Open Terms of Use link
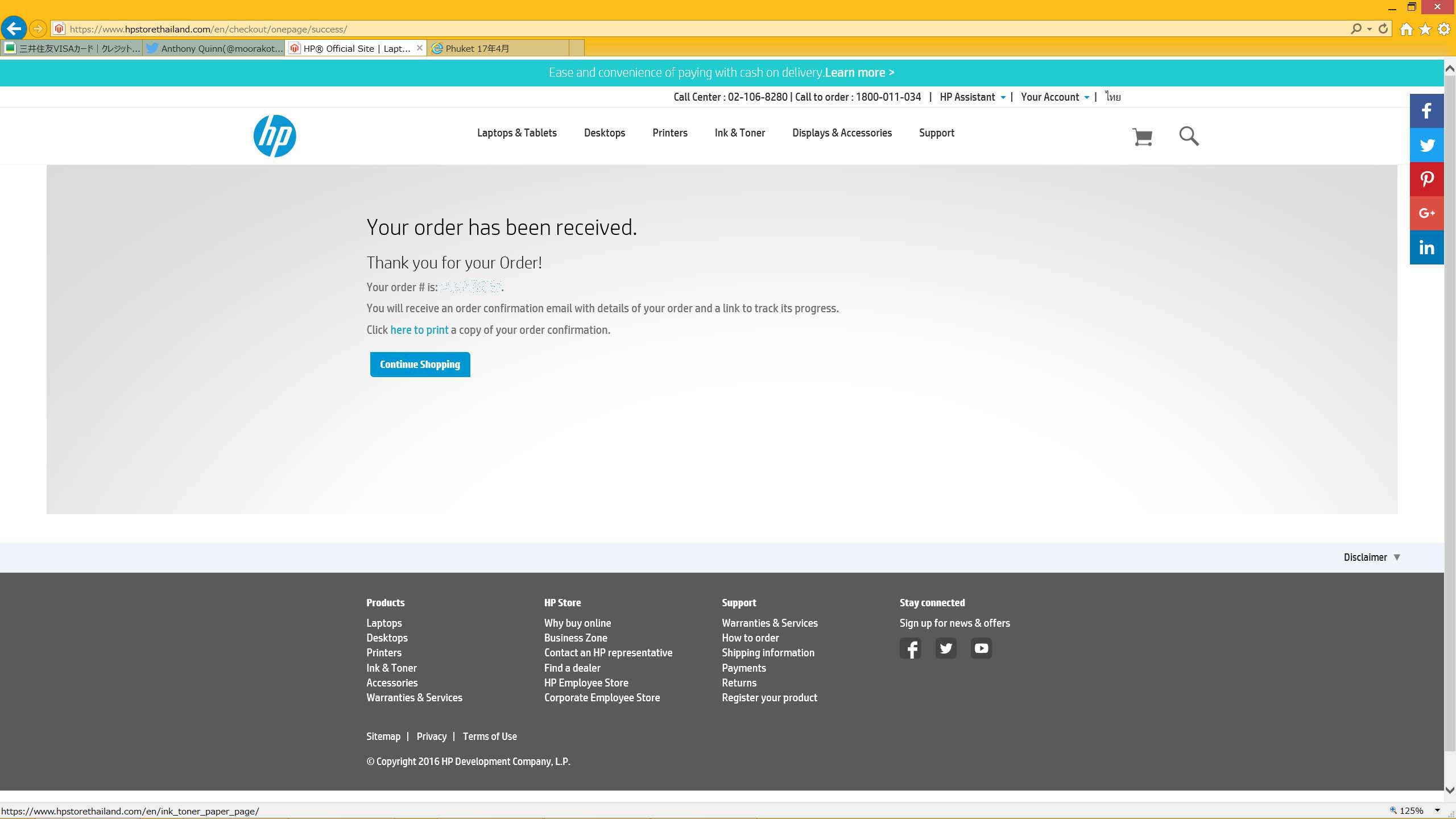The width and height of the screenshot is (1456, 819). (x=490, y=737)
